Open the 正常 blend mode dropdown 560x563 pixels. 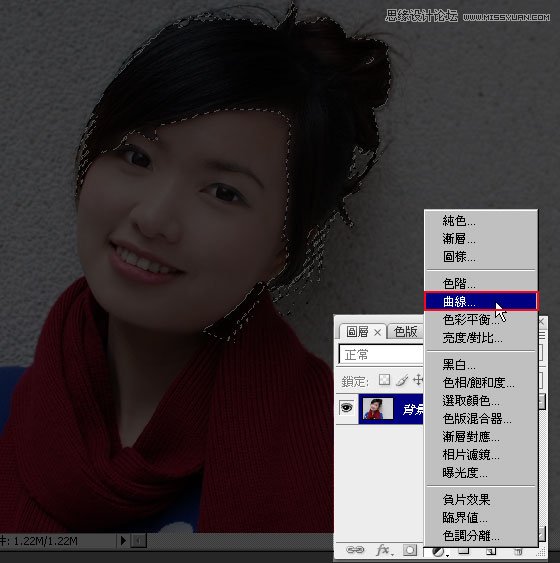point(381,355)
